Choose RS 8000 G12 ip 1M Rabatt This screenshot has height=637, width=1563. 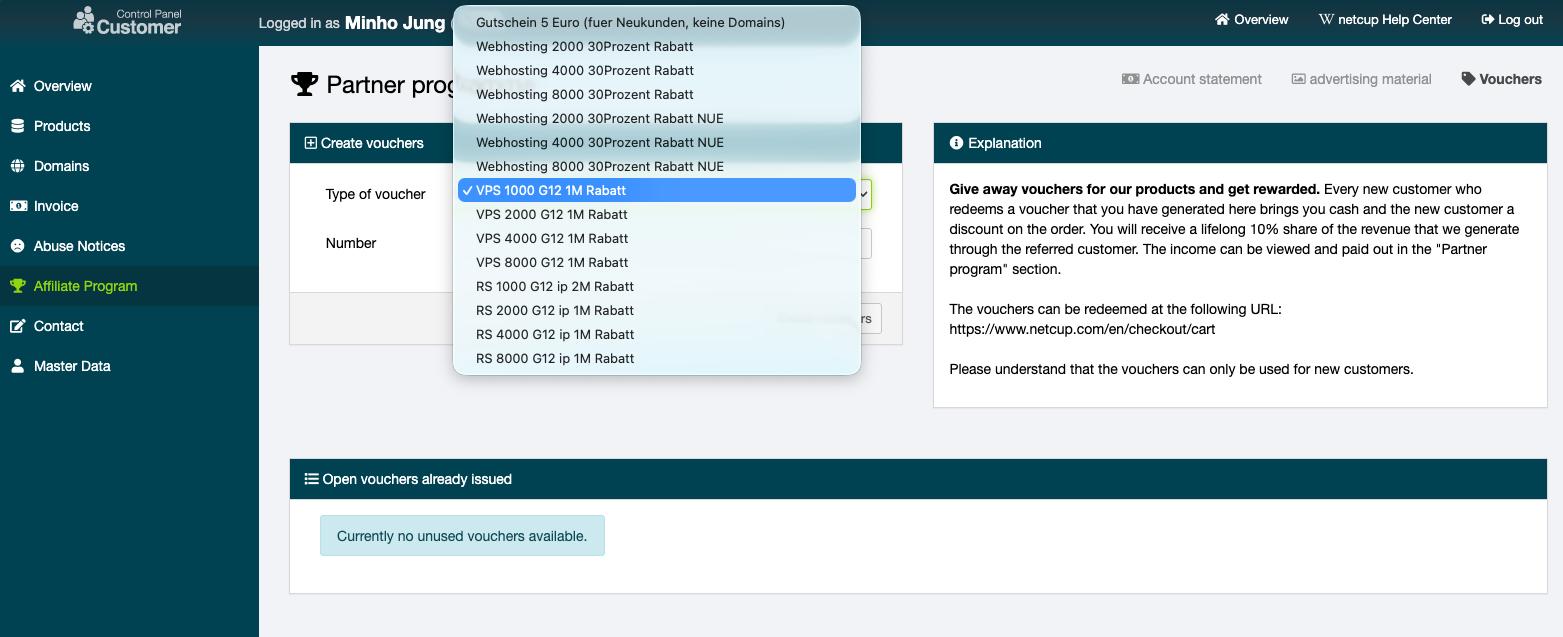coord(657,358)
